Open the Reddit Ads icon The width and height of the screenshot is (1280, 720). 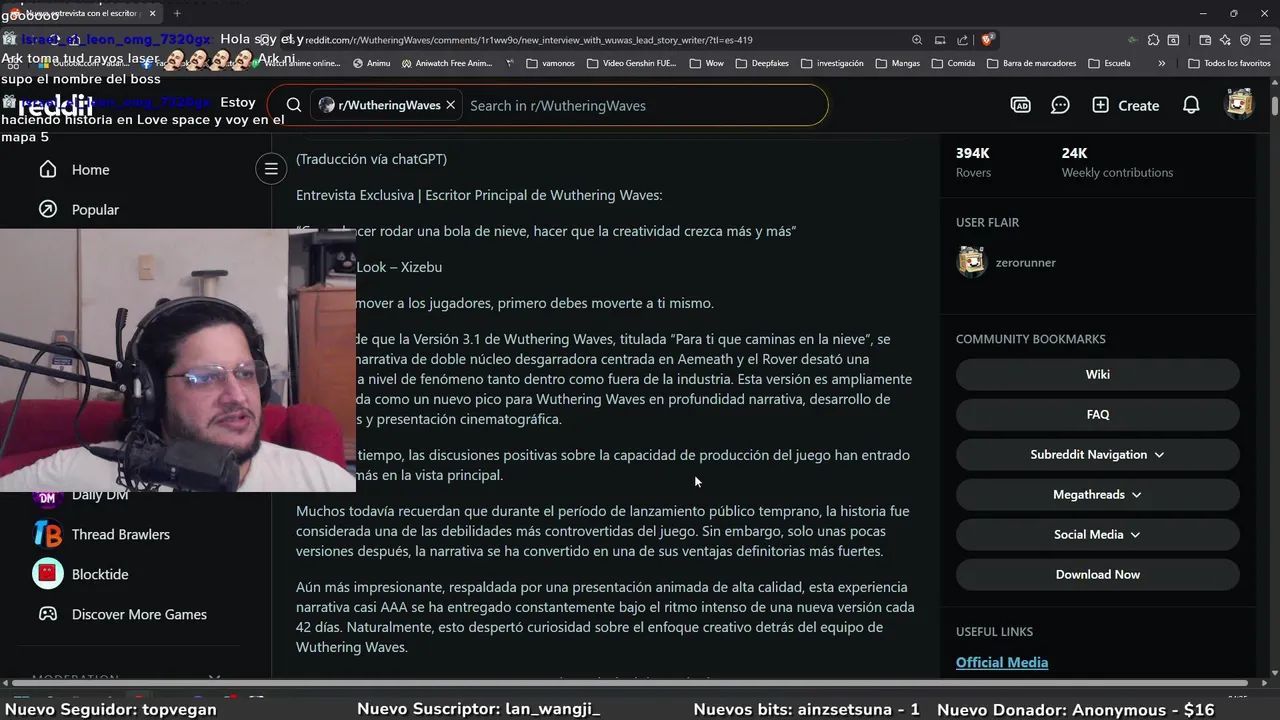pos(1020,105)
